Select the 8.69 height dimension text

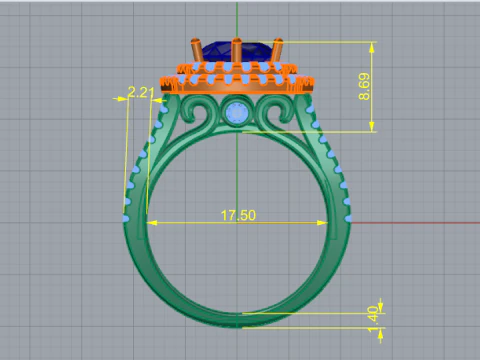[364, 87]
